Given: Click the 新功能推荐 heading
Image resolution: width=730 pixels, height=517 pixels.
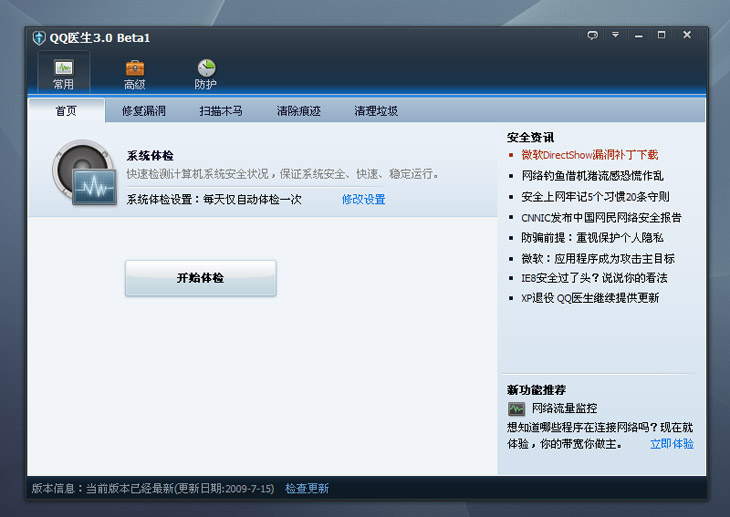Looking at the screenshot, I should click(536, 390).
